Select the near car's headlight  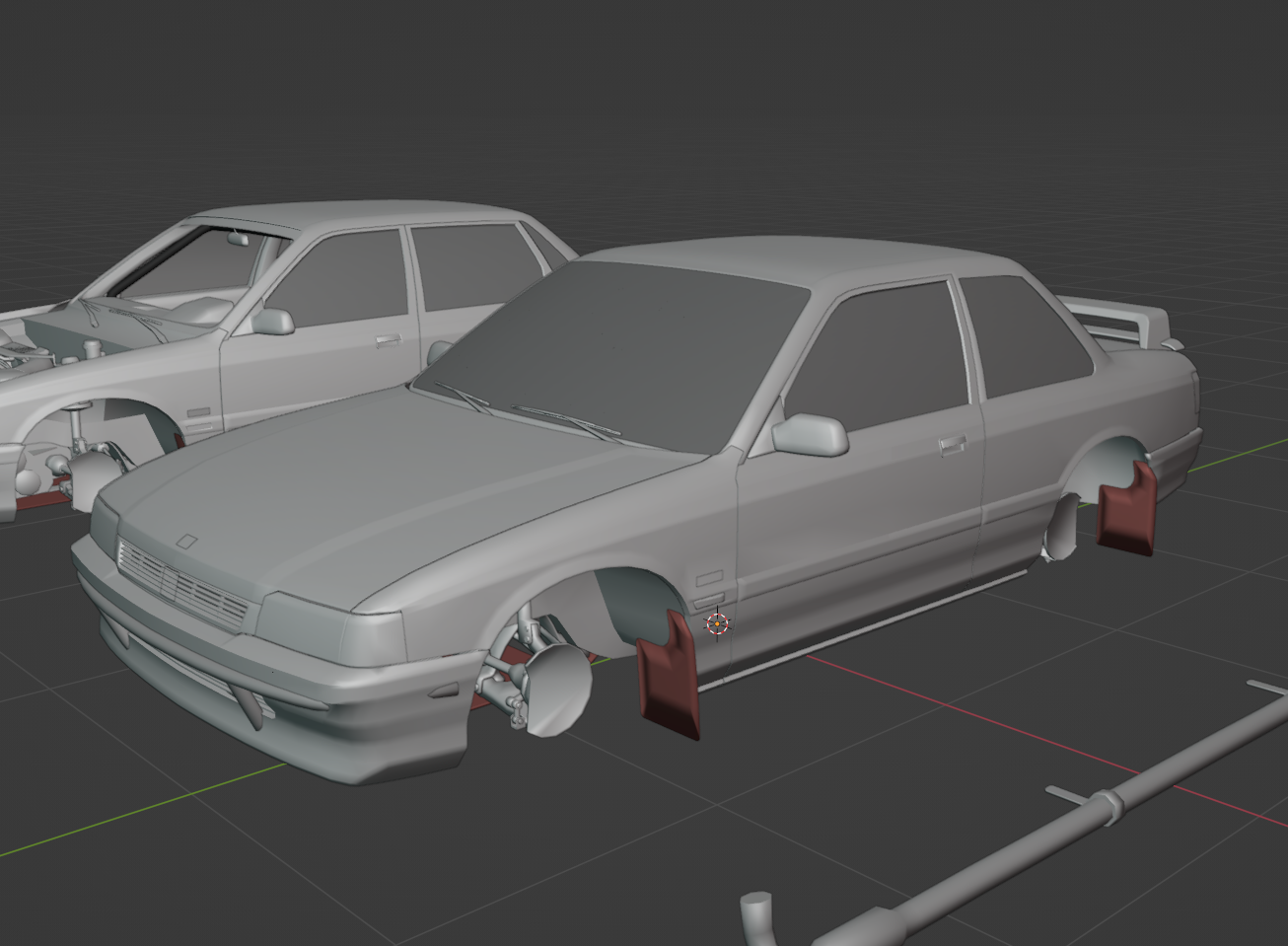pyautogui.click(x=332, y=626)
